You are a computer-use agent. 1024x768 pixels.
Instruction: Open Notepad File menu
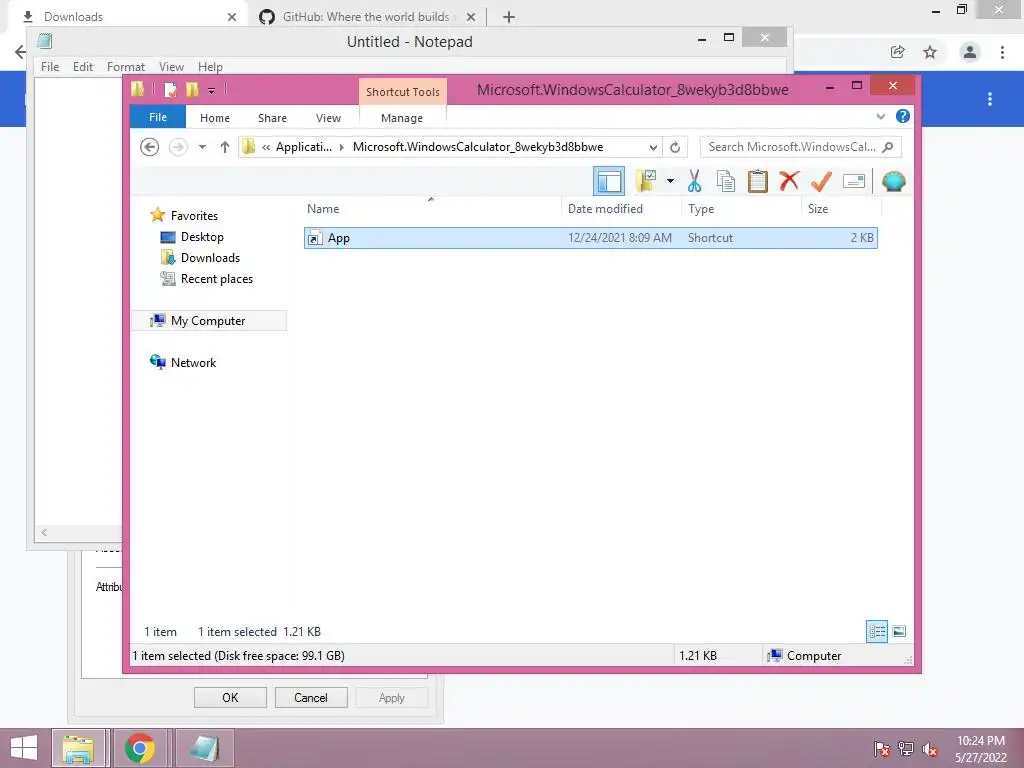coord(50,67)
